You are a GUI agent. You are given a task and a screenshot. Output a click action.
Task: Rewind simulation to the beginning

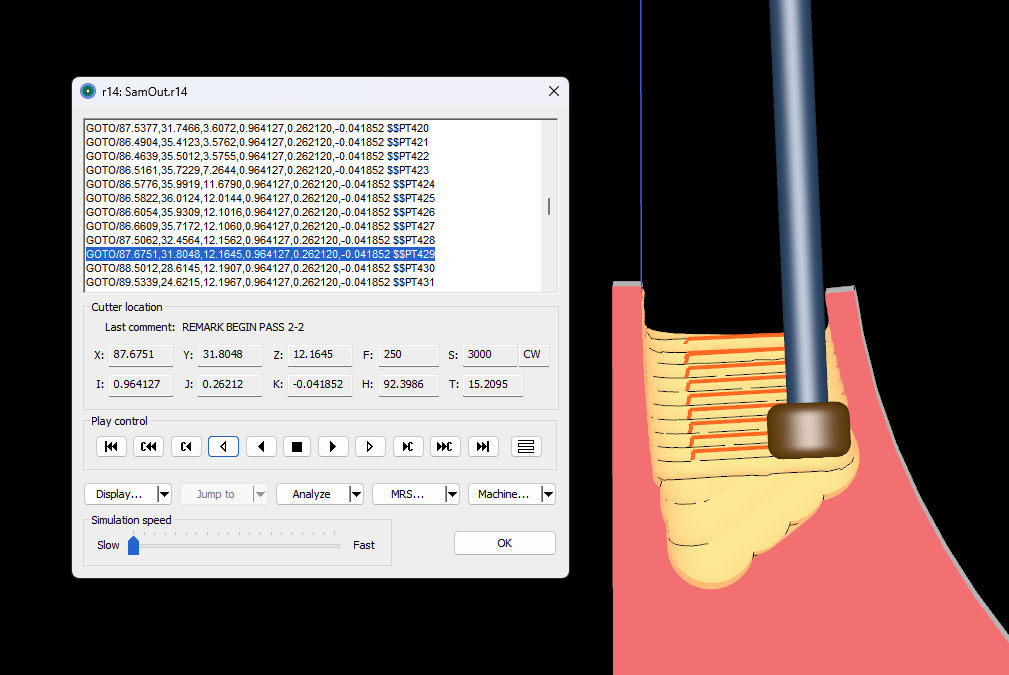(111, 446)
